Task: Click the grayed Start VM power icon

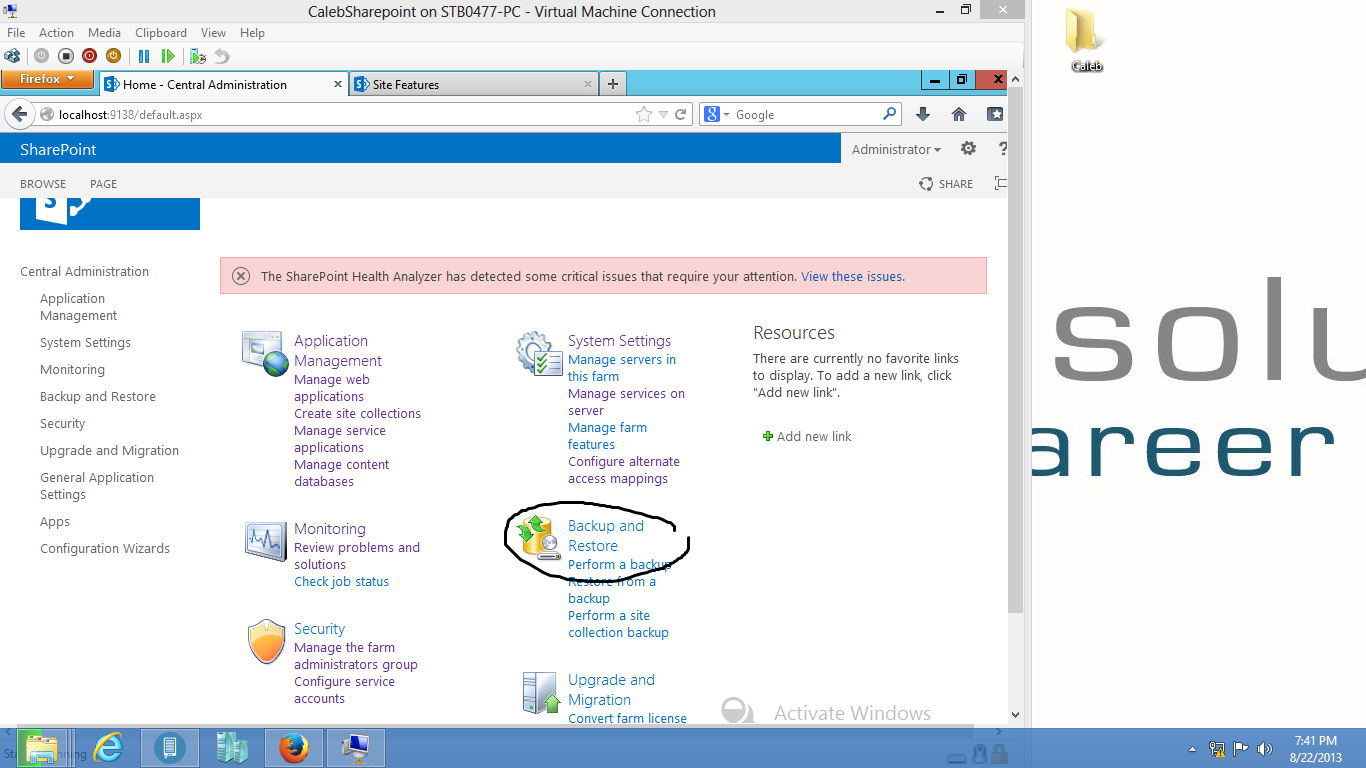Action: pyautogui.click(x=41, y=56)
